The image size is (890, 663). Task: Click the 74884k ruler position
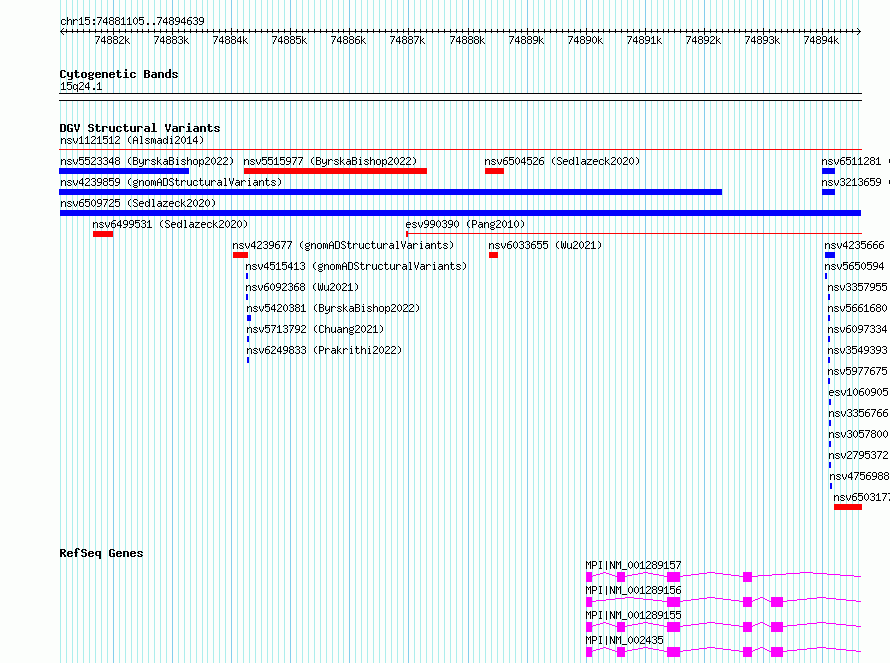(x=230, y=40)
